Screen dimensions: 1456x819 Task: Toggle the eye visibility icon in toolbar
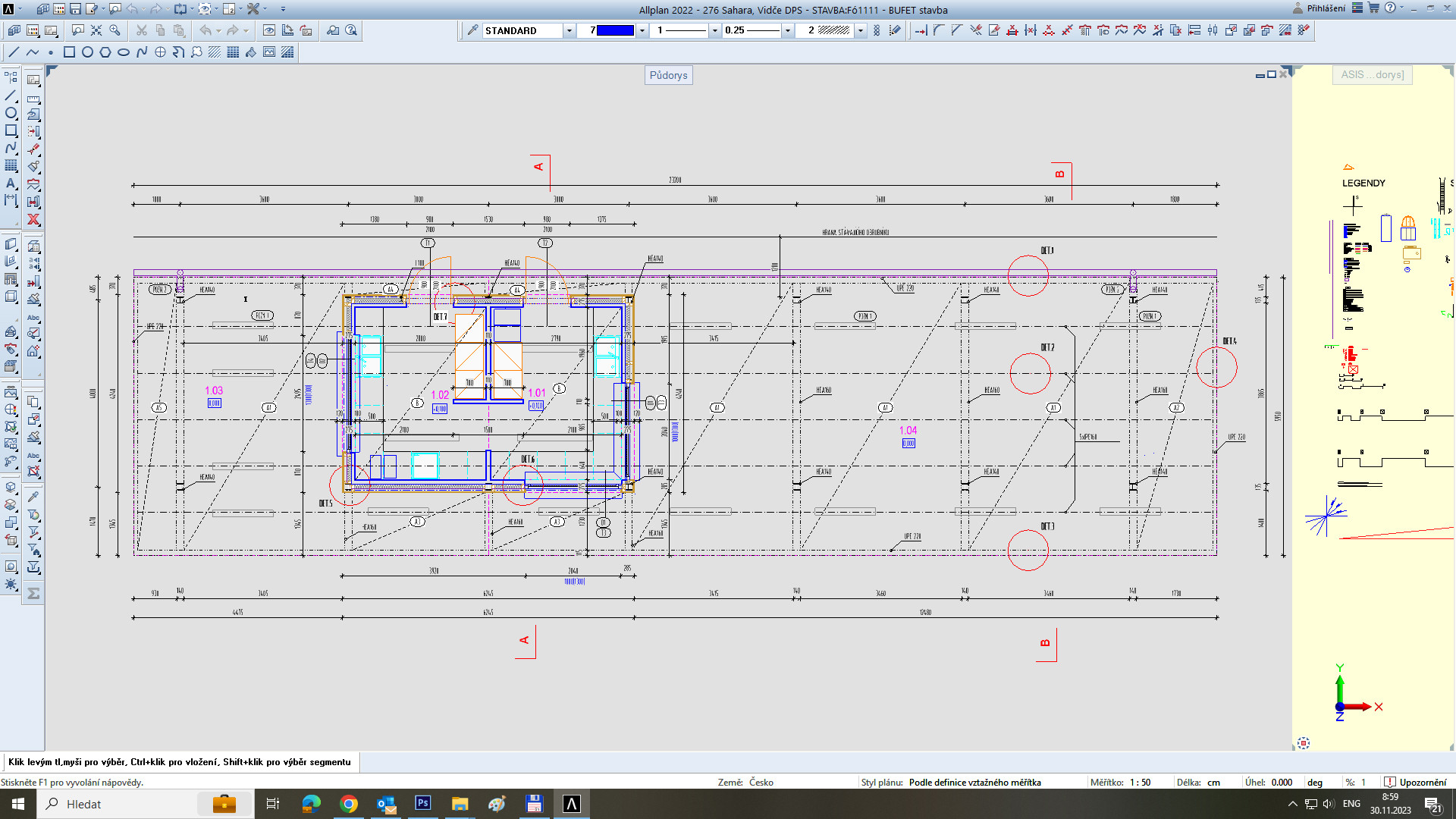(268, 30)
